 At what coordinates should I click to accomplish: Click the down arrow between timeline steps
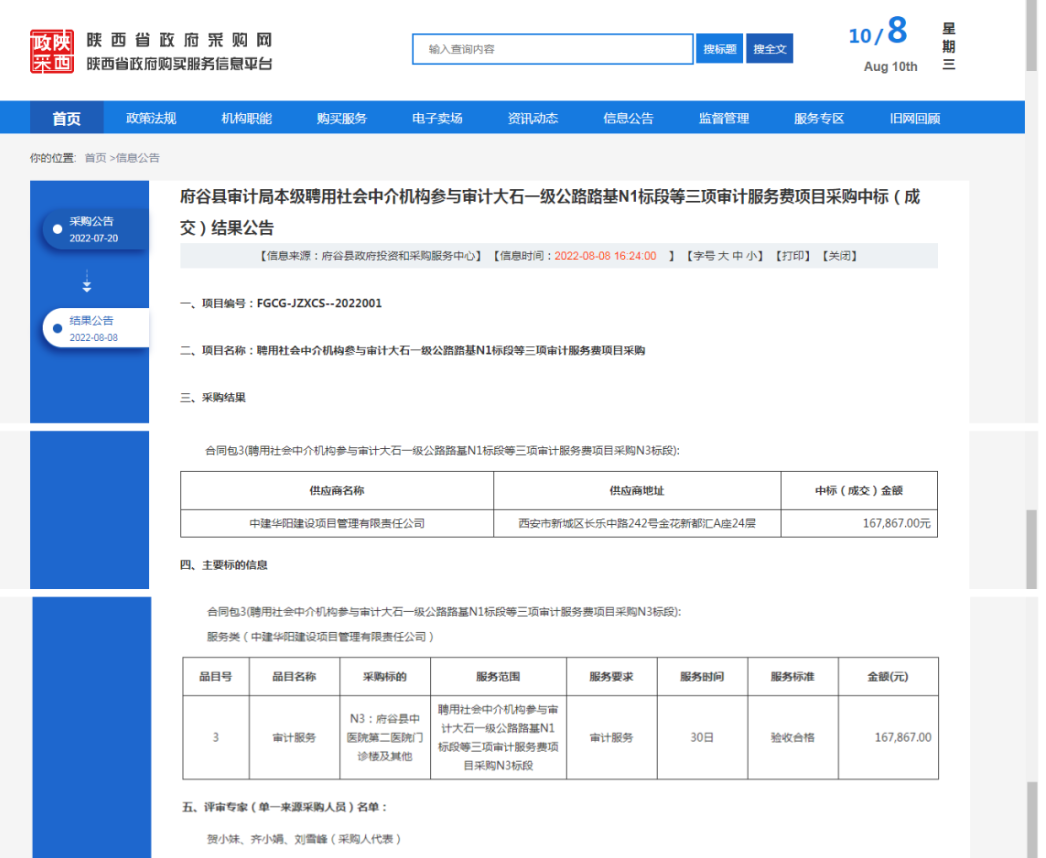coord(87,282)
